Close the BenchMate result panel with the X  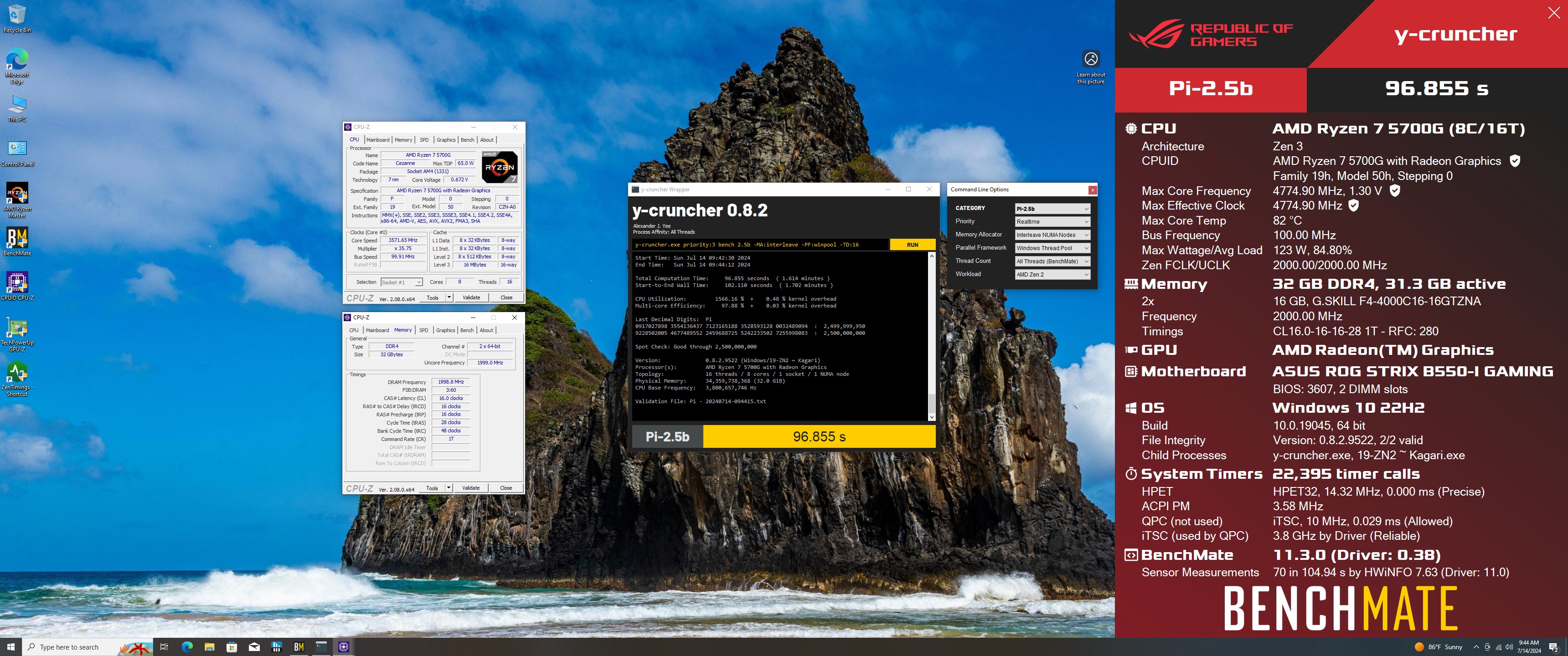coord(1554,13)
